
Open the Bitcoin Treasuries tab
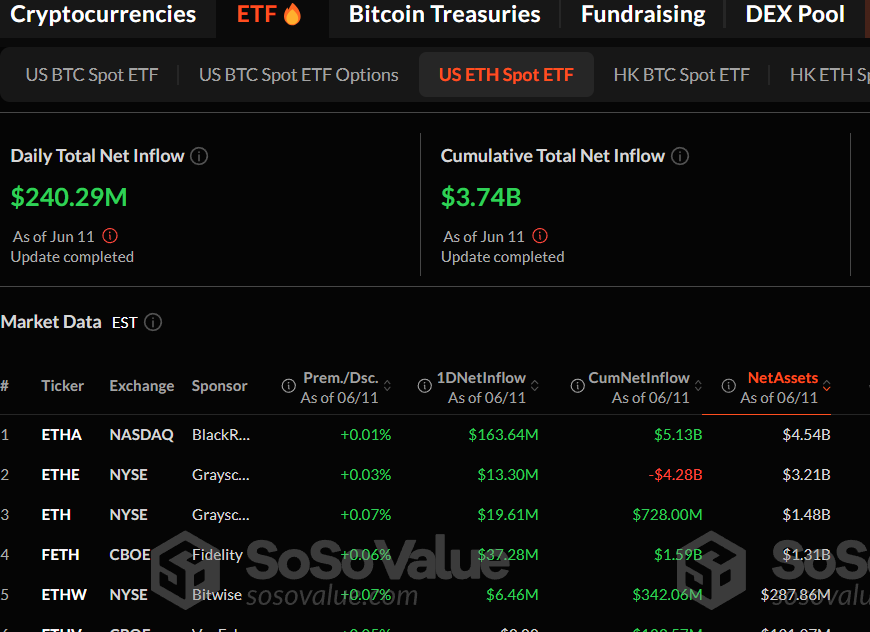pos(444,14)
